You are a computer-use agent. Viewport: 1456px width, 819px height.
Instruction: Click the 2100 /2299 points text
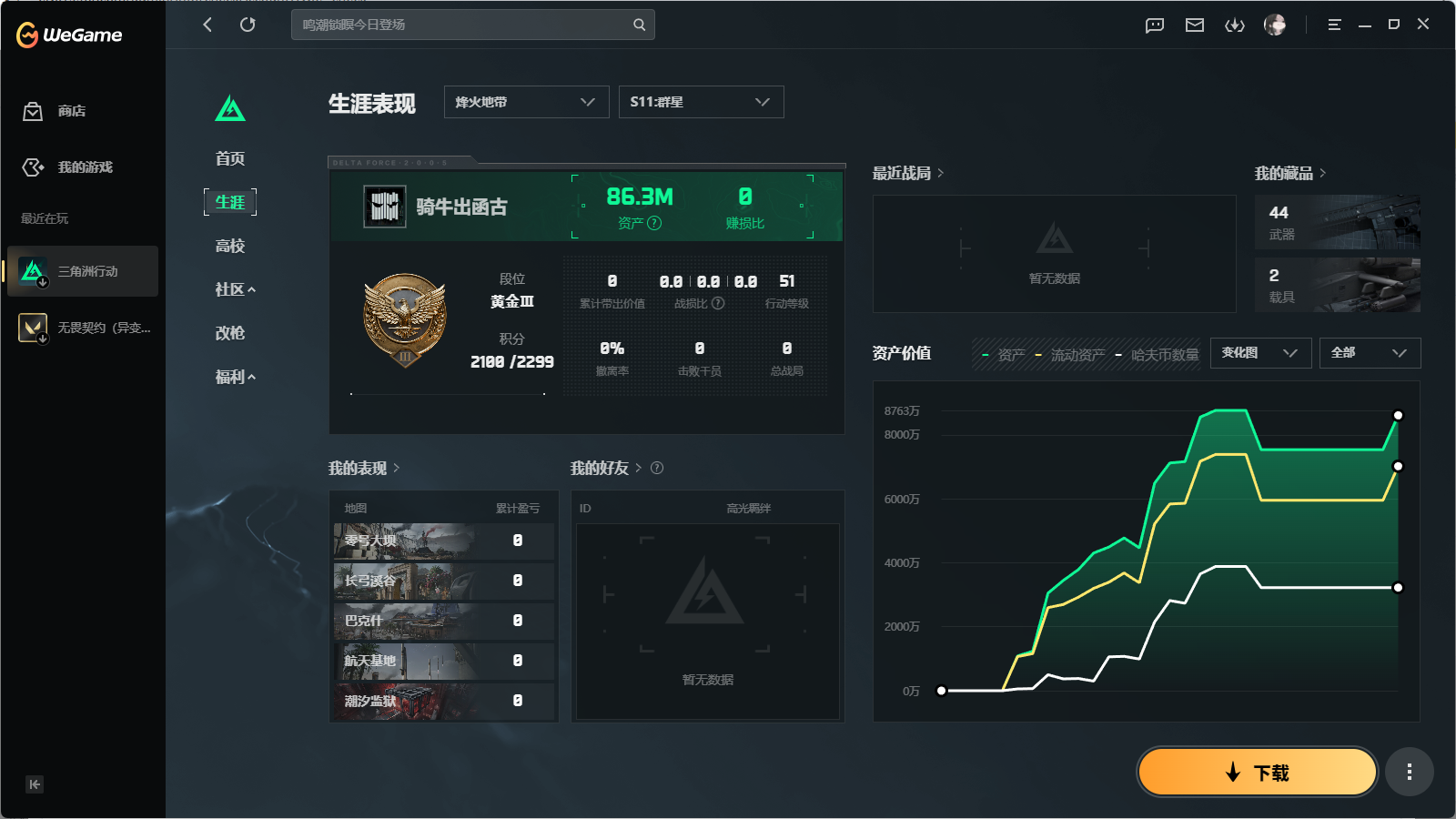(x=512, y=361)
